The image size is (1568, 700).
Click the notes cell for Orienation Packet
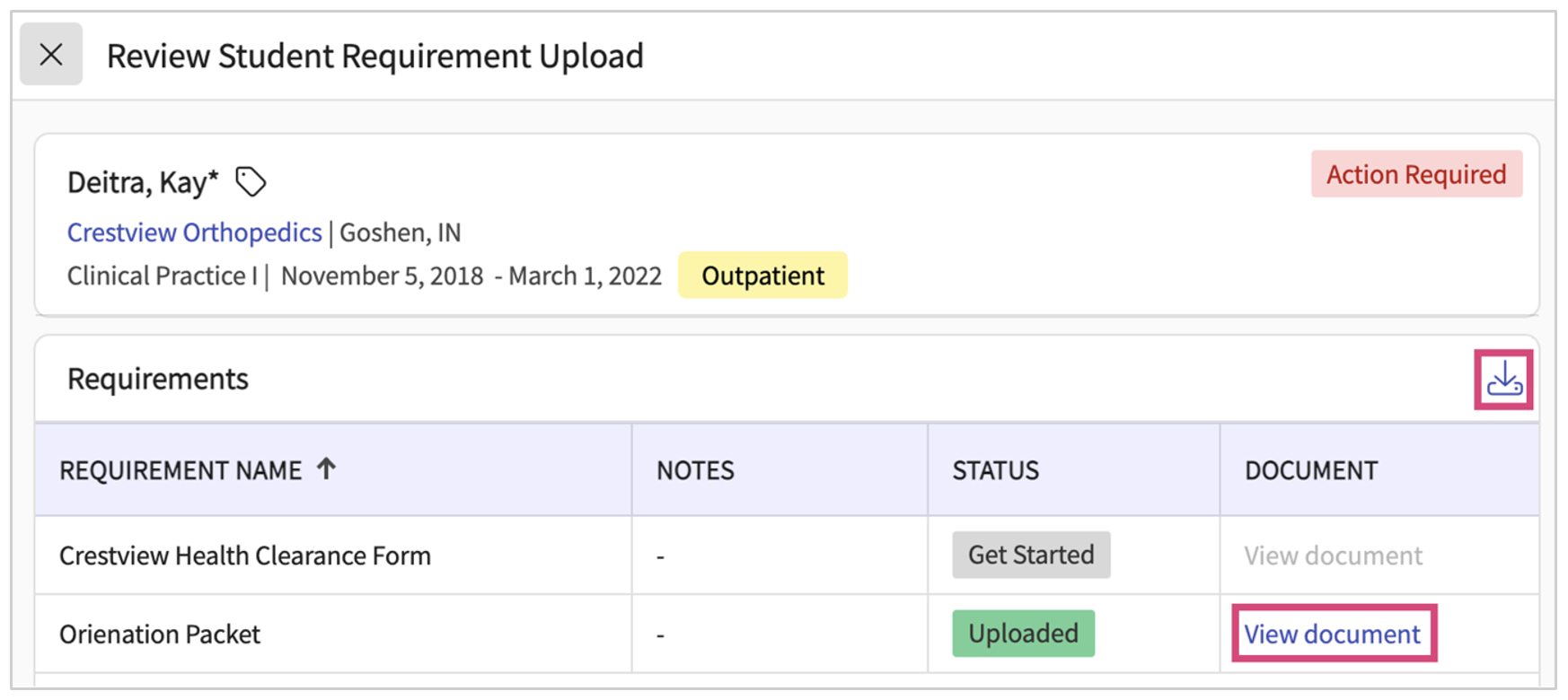661,635
